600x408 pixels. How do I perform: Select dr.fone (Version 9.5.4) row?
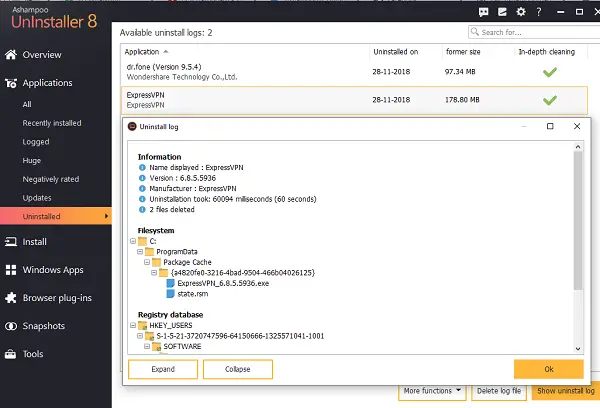pyautogui.click(x=354, y=72)
